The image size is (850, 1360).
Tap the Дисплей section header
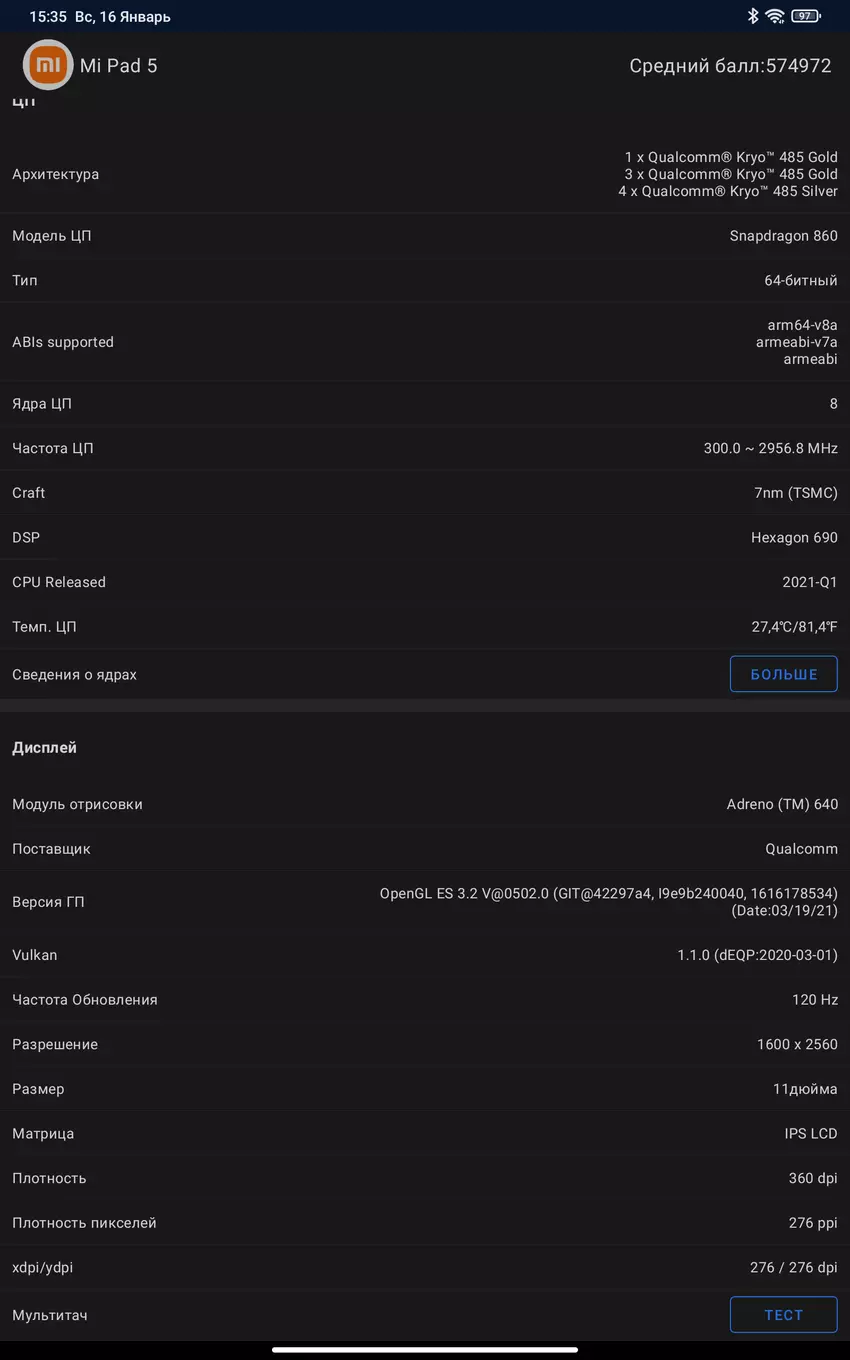pyautogui.click(x=45, y=748)
